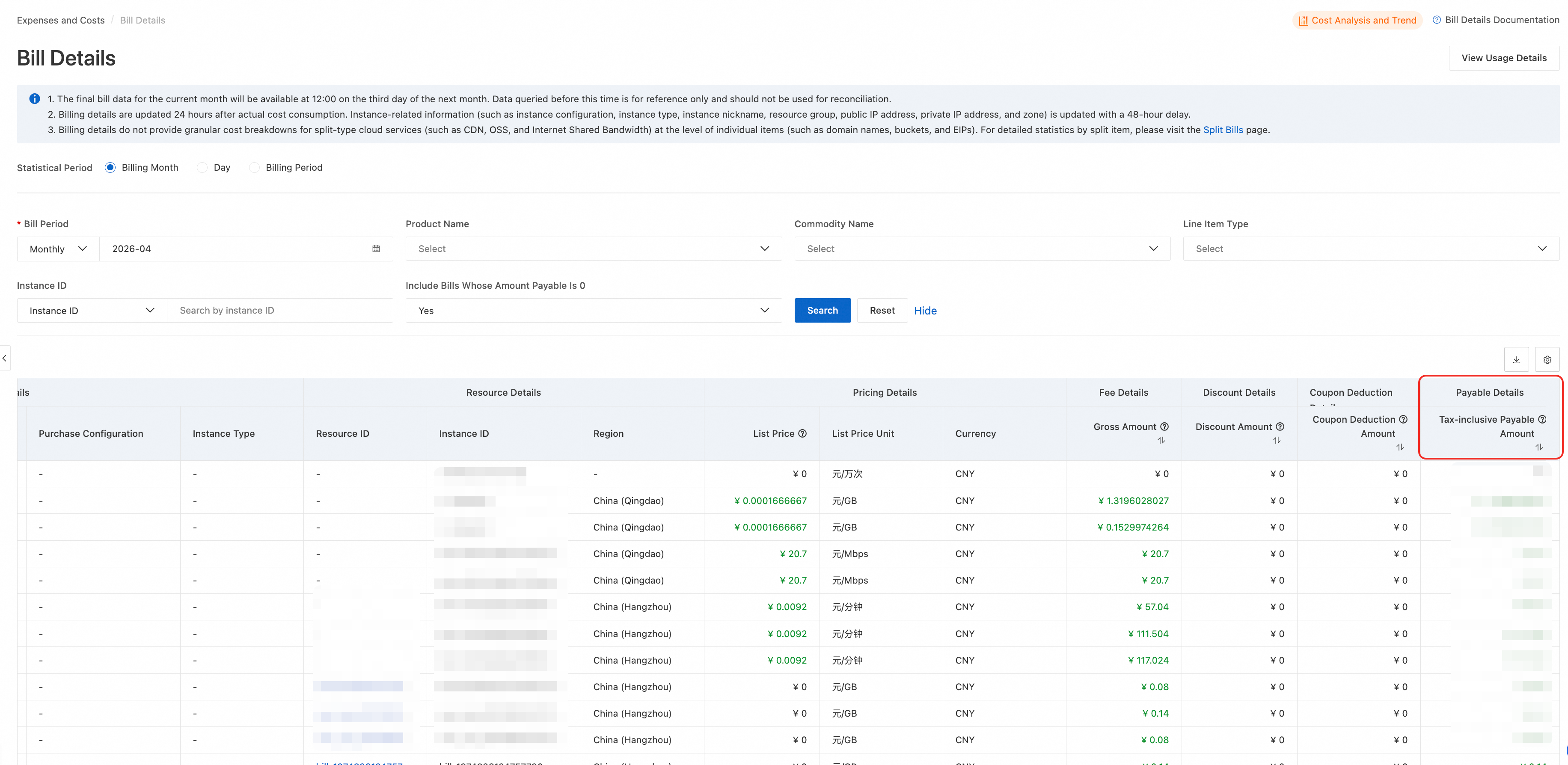Click the help icon next to Gross Amount
Screen dimensions: 1568x765
click(1164, 427)
